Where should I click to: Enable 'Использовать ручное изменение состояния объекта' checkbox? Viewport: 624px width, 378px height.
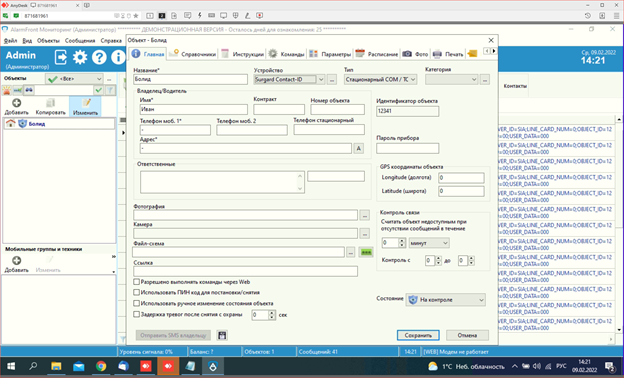[x=136, y=303]
